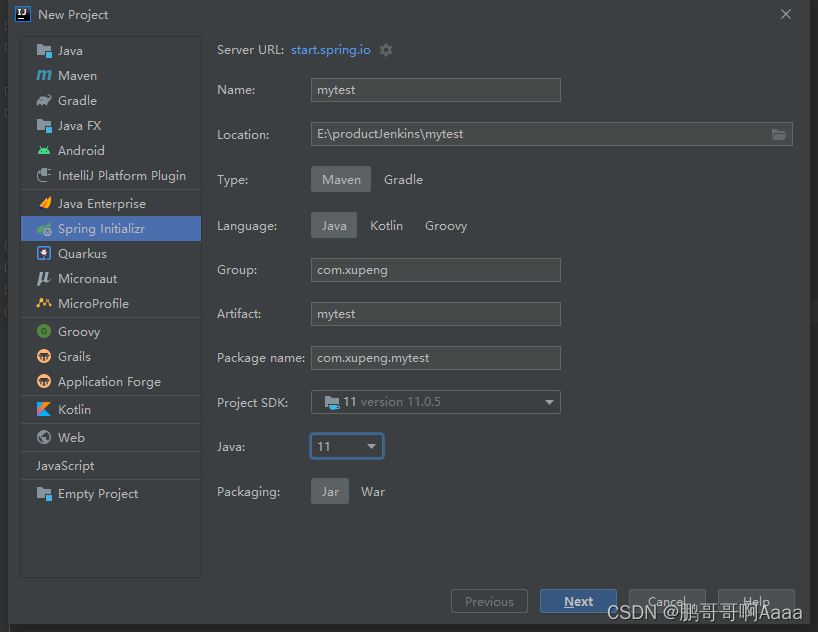
Task: Select Gradle as project type
Action: [403, 180]
